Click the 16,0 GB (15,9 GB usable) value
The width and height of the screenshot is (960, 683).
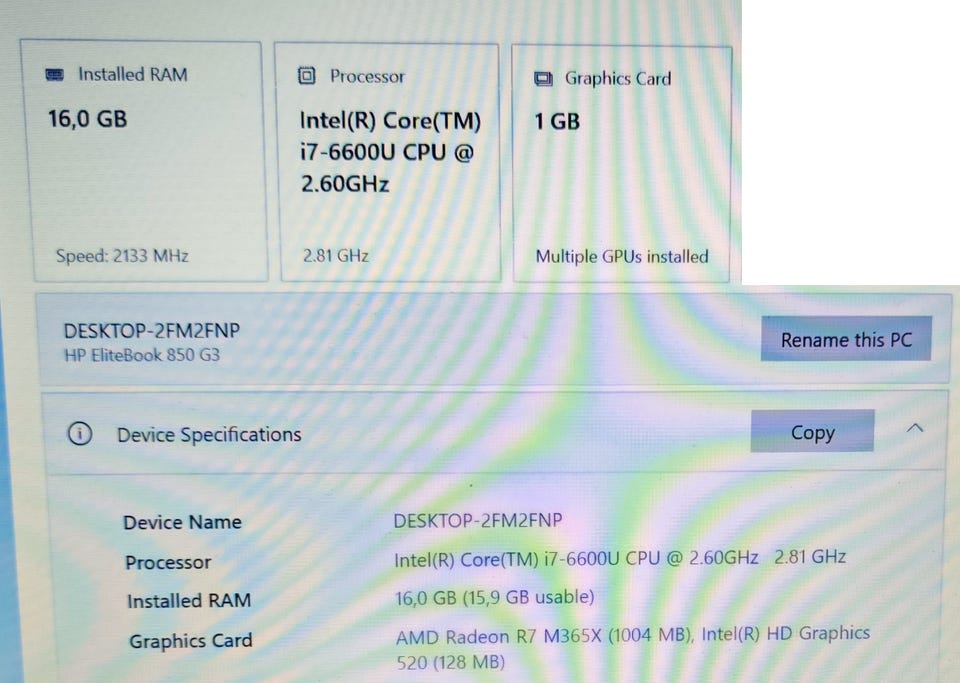tap(495, 598)
